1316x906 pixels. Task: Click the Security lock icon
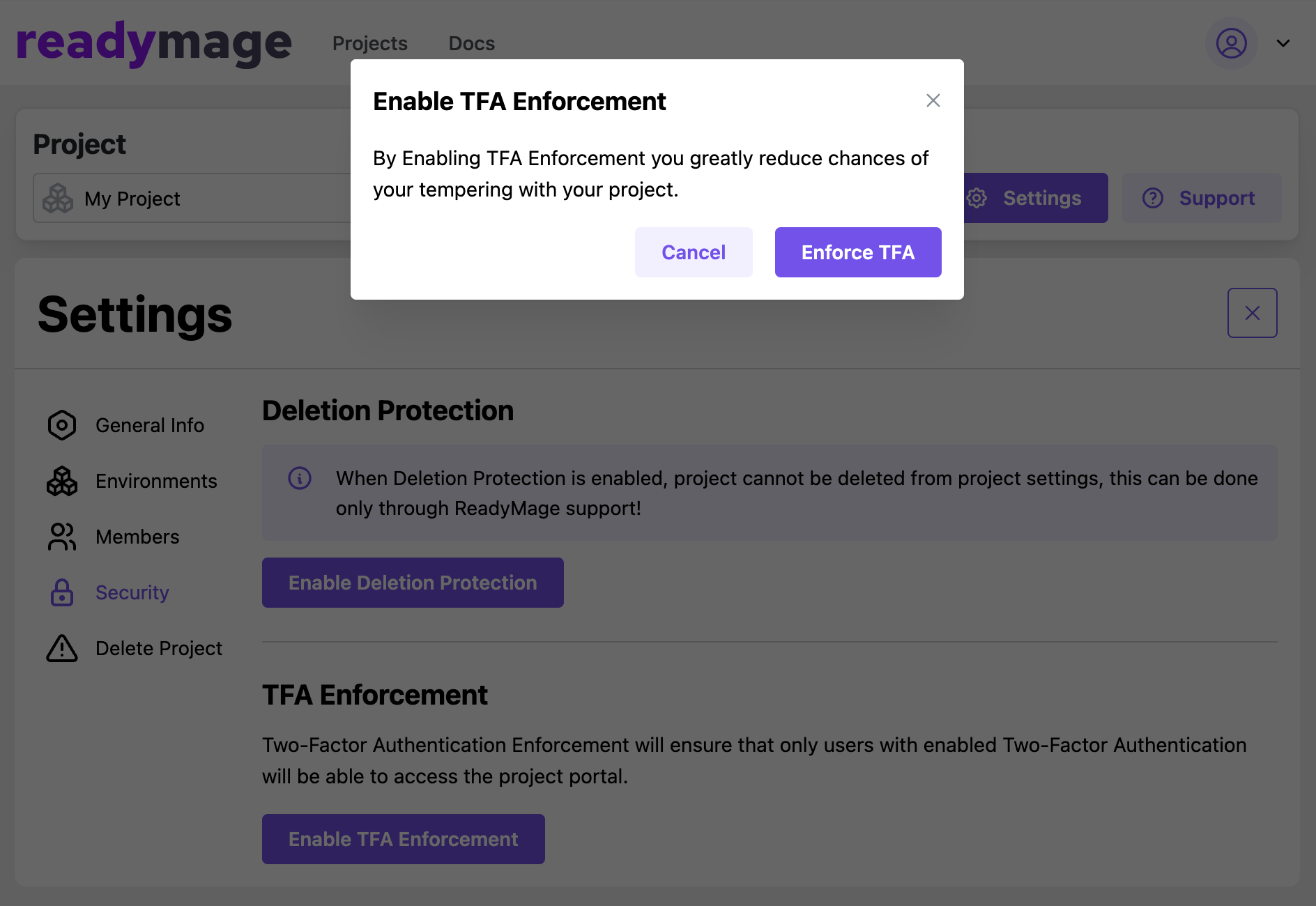[62, 592]
